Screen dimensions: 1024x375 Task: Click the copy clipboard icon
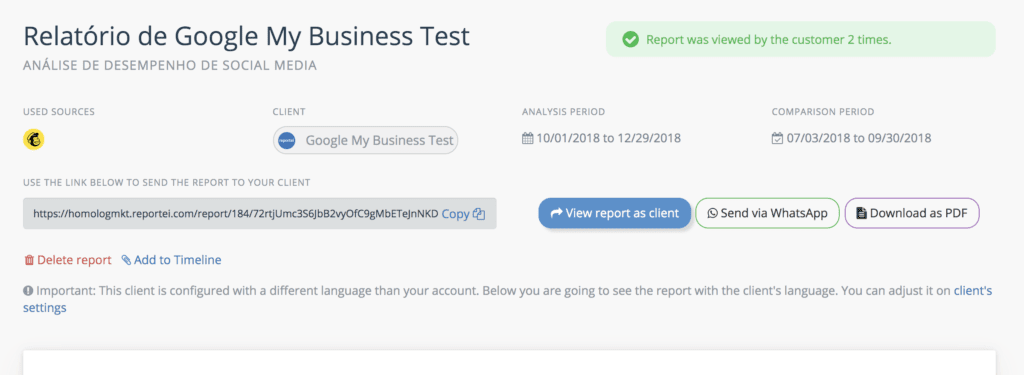click(479, 214)
